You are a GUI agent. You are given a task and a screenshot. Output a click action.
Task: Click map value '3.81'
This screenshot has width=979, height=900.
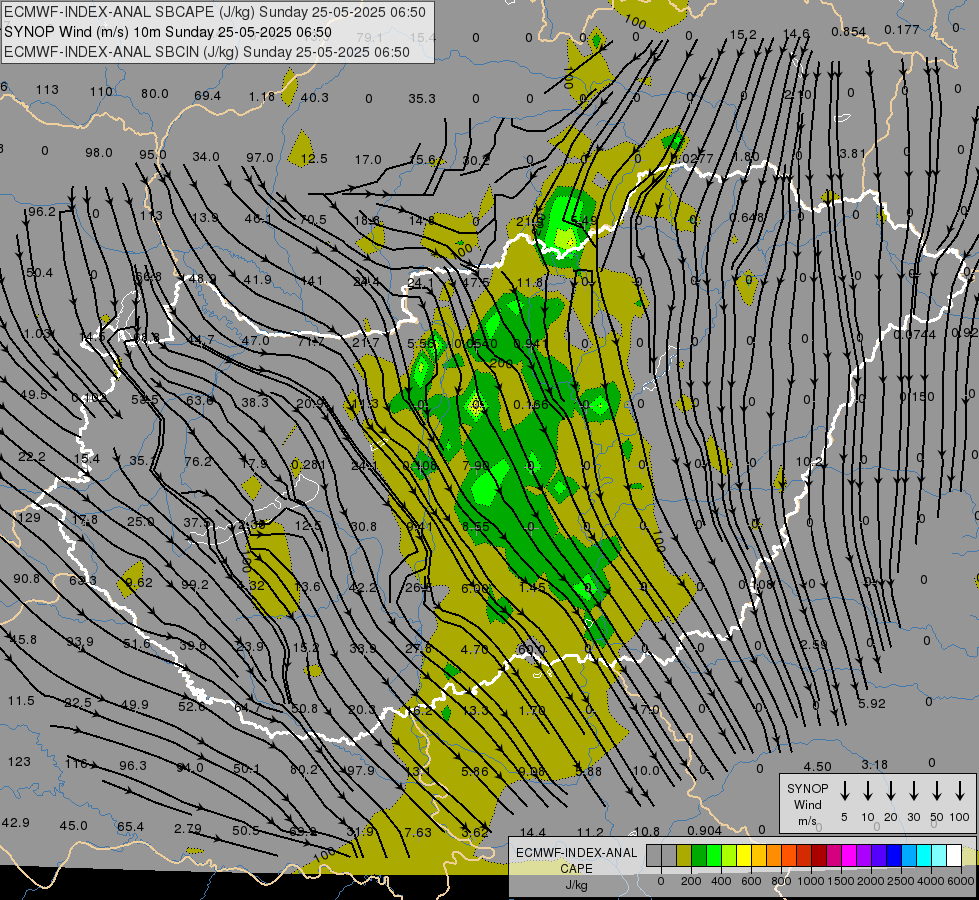(x=852, y=153)
